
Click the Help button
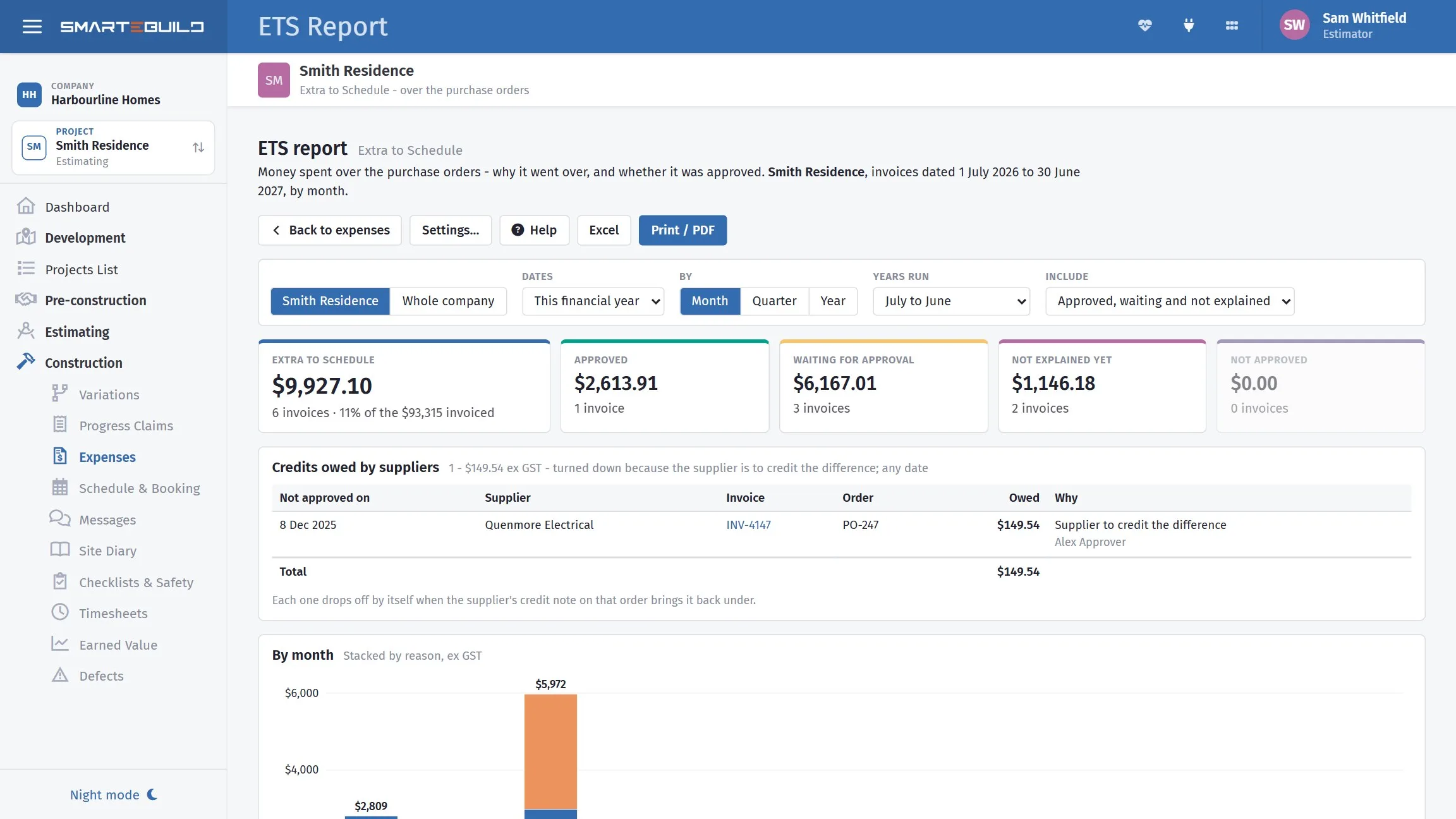534,230
